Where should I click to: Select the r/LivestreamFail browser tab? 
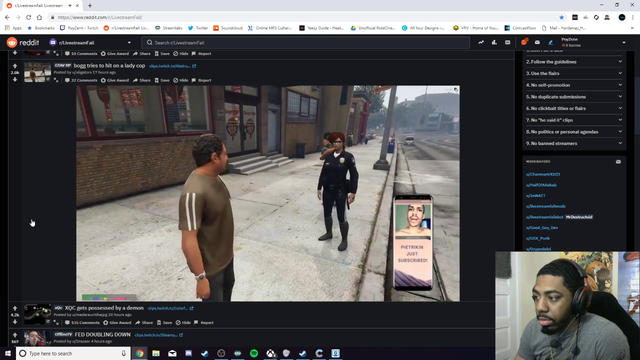coord(42,6)
